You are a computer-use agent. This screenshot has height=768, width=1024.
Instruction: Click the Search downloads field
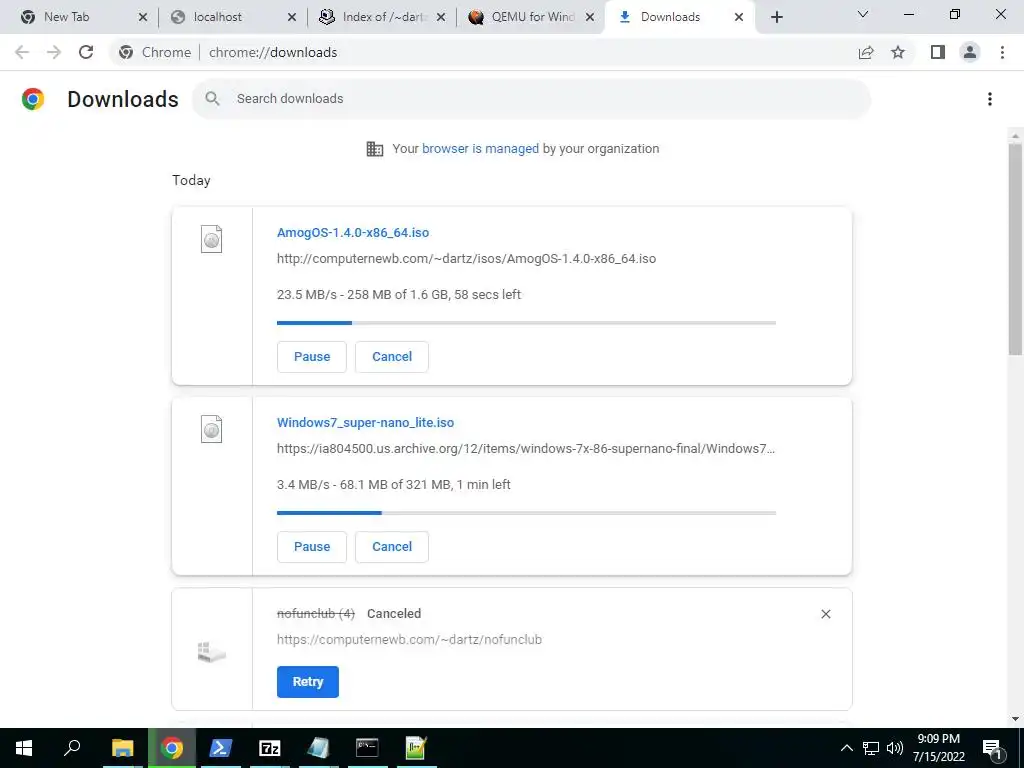pyautogui.click(x=531, y=99)
